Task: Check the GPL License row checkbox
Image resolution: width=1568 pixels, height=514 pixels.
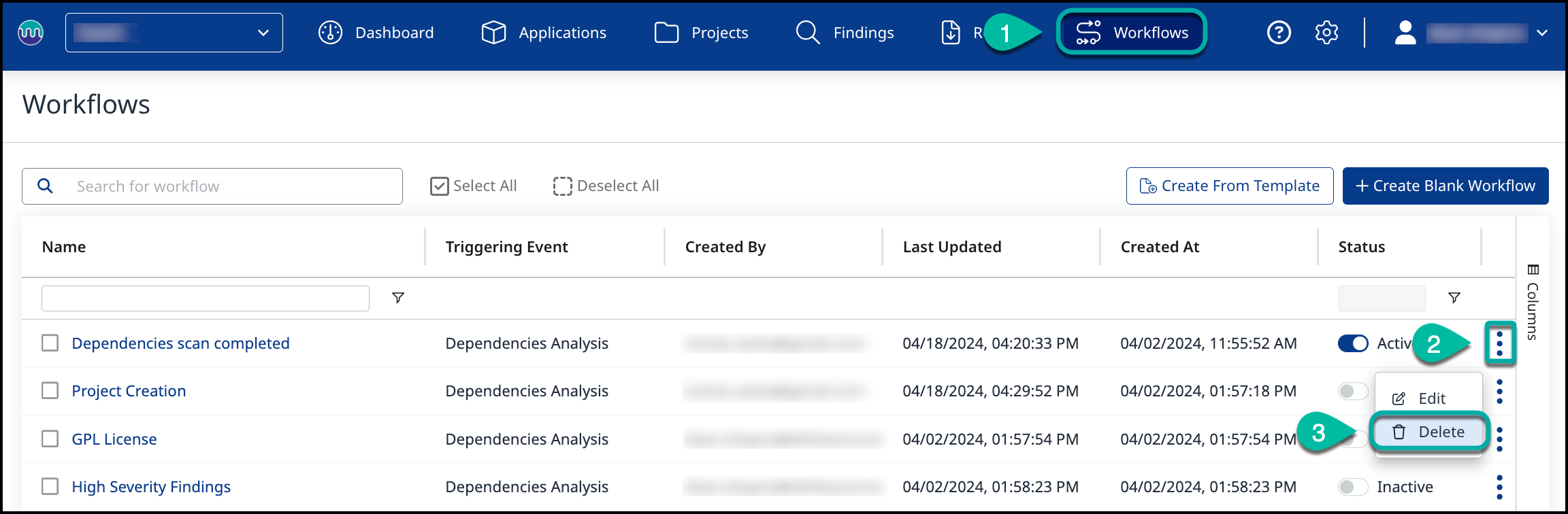Action: pos(50,439)
